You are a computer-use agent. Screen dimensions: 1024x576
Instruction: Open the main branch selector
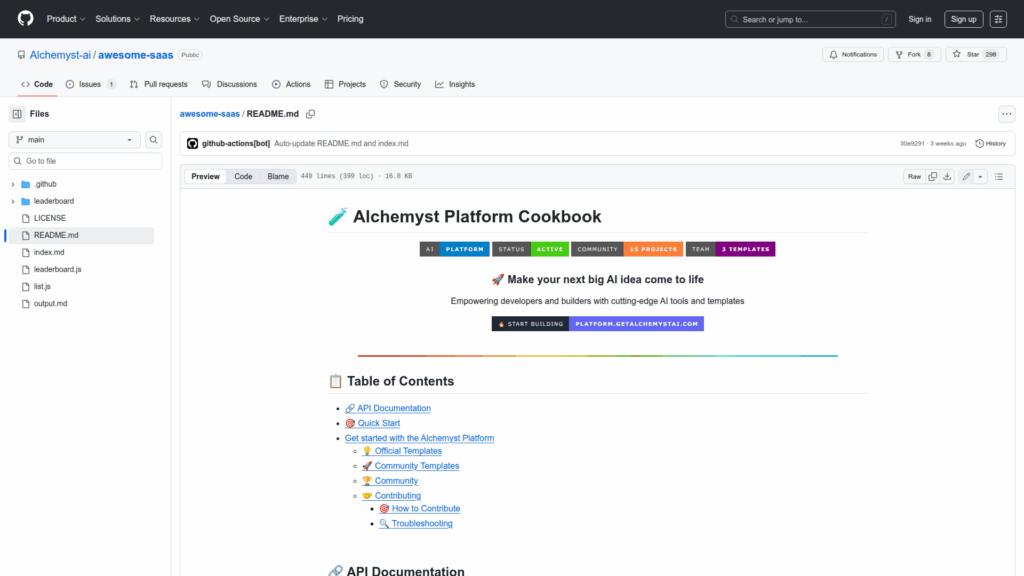pos(74,140)
